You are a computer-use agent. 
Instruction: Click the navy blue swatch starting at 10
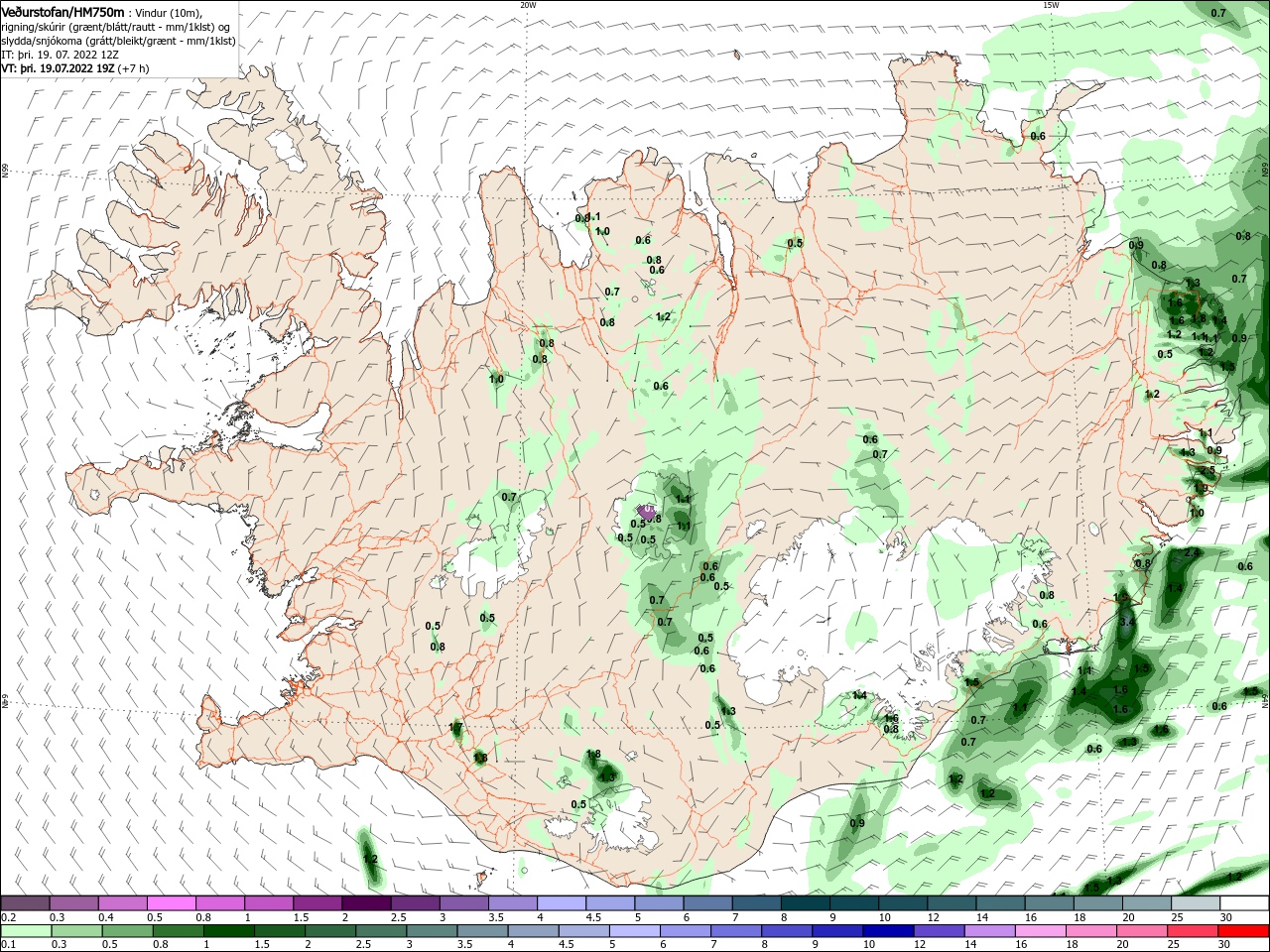click(x=886, y=930)
